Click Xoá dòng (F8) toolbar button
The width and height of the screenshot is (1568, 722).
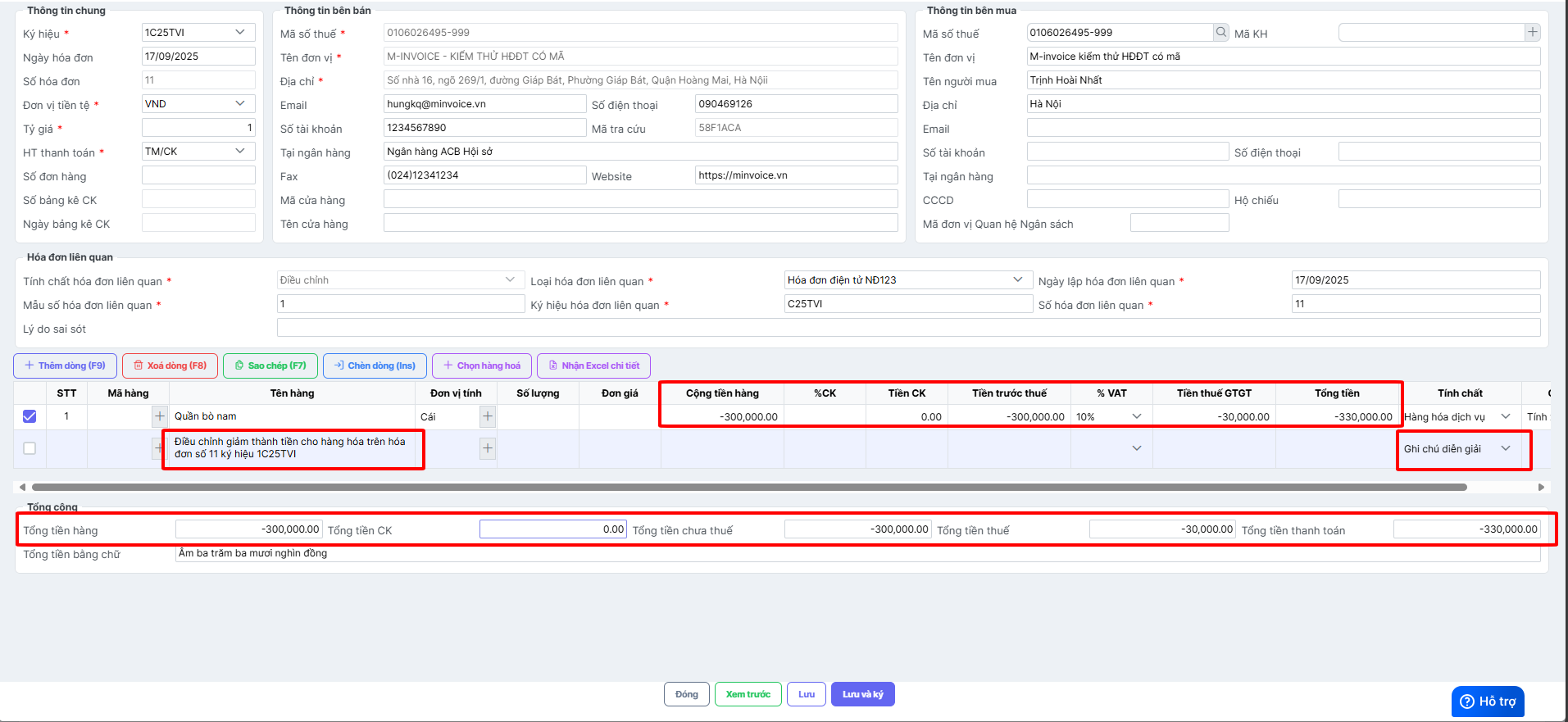[x=170, y=366]
